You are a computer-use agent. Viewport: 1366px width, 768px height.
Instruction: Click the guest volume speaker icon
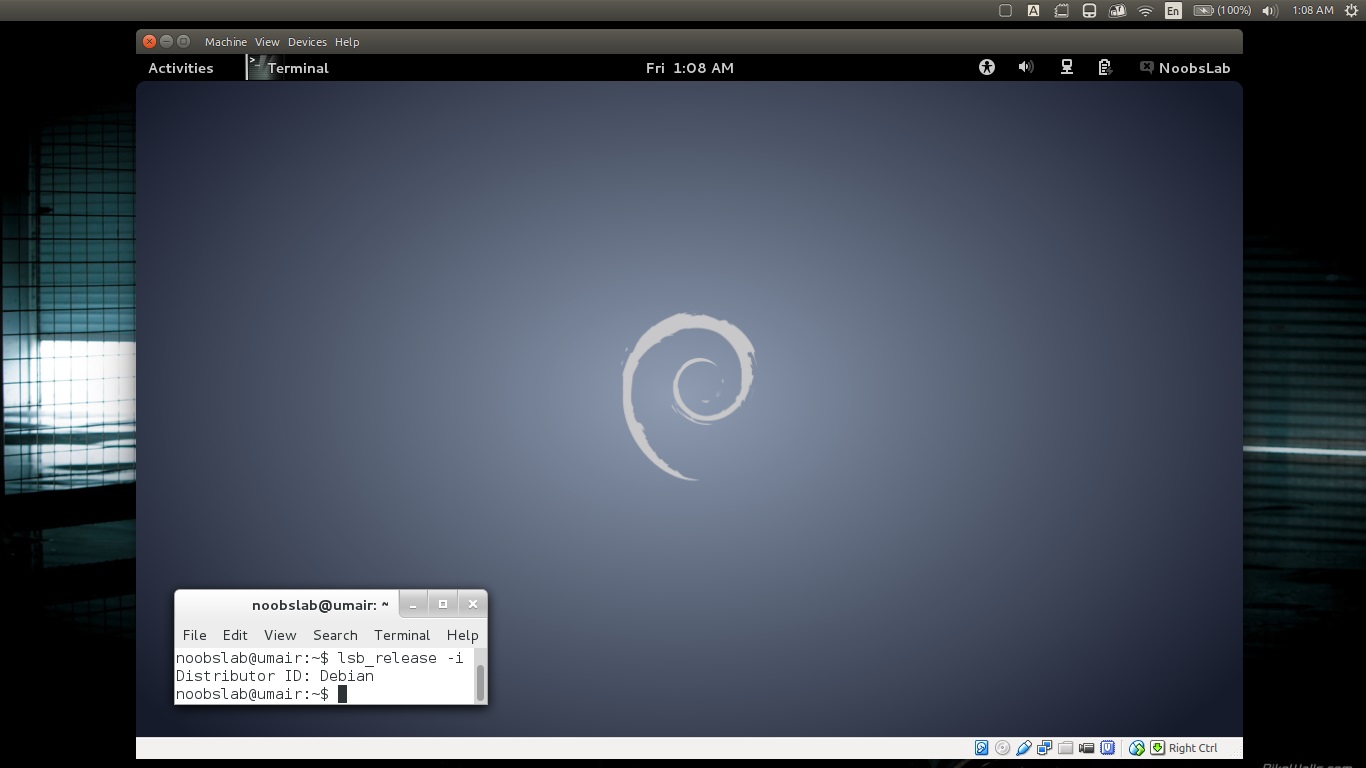tap(1026, 67)
